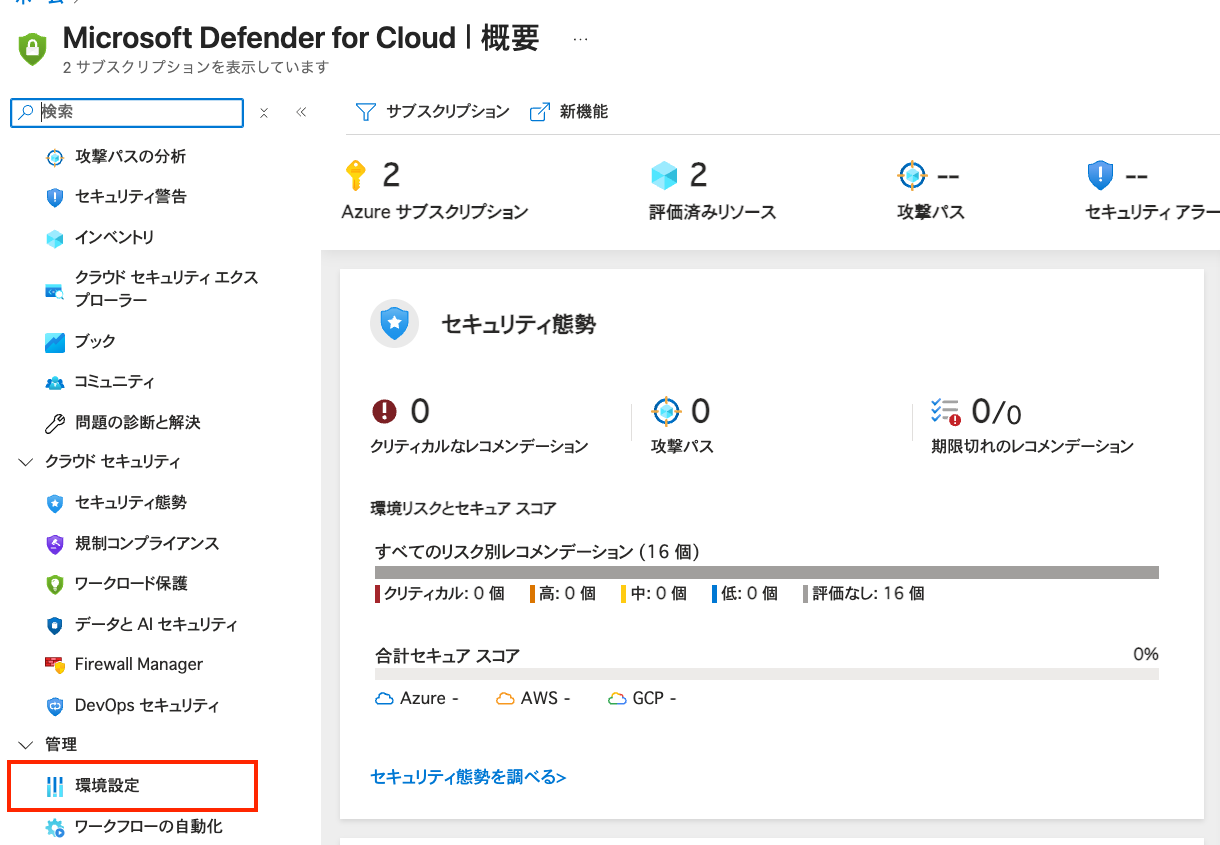Collapse the 管理 section chevron
Screen dimensions: 1220x845
coord(26,745)
